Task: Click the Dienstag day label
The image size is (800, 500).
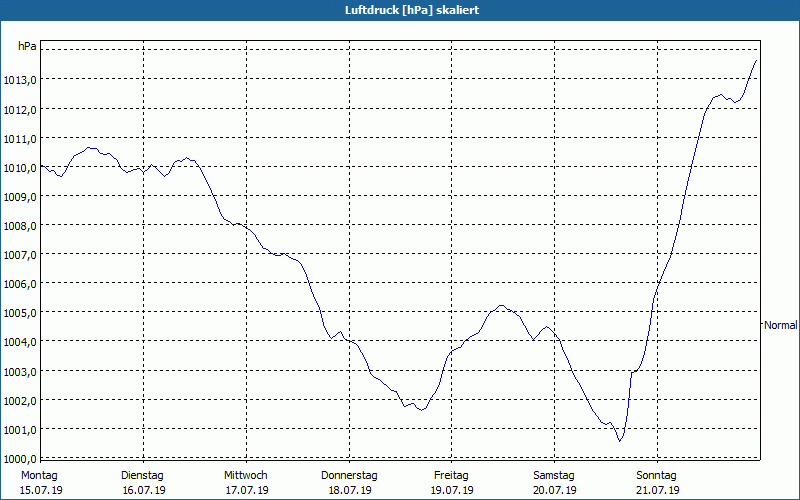Action: point(142,476)
